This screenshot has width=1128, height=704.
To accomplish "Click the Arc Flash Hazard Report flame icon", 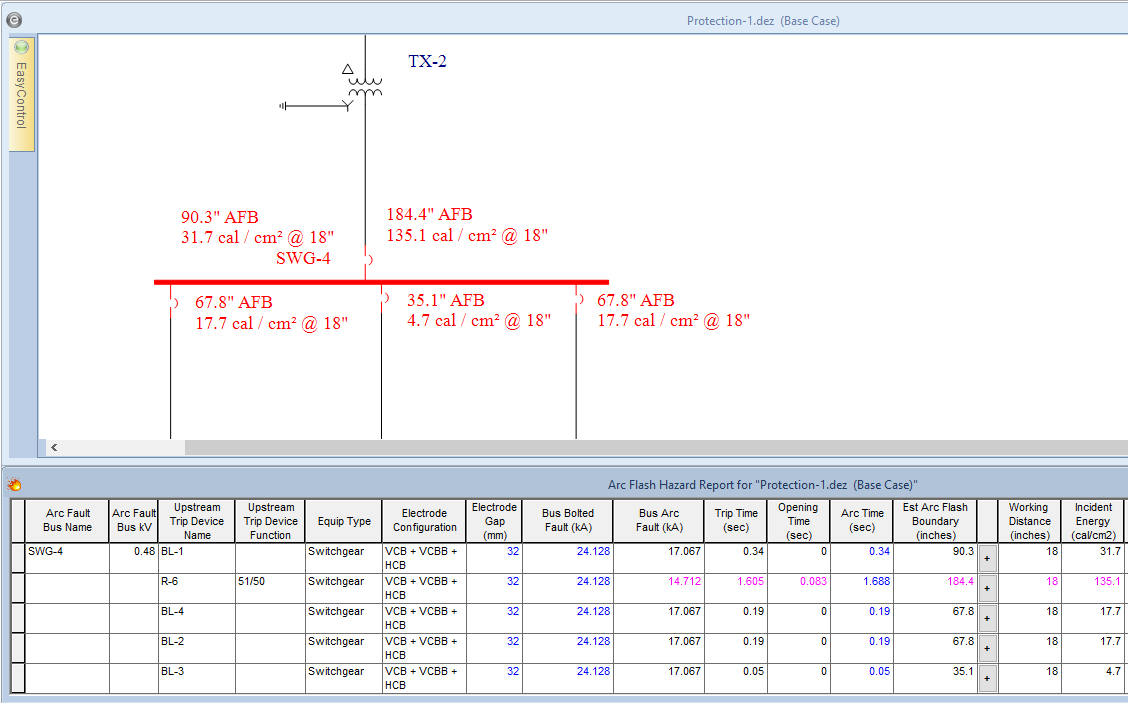I will (x=15, y=485).
